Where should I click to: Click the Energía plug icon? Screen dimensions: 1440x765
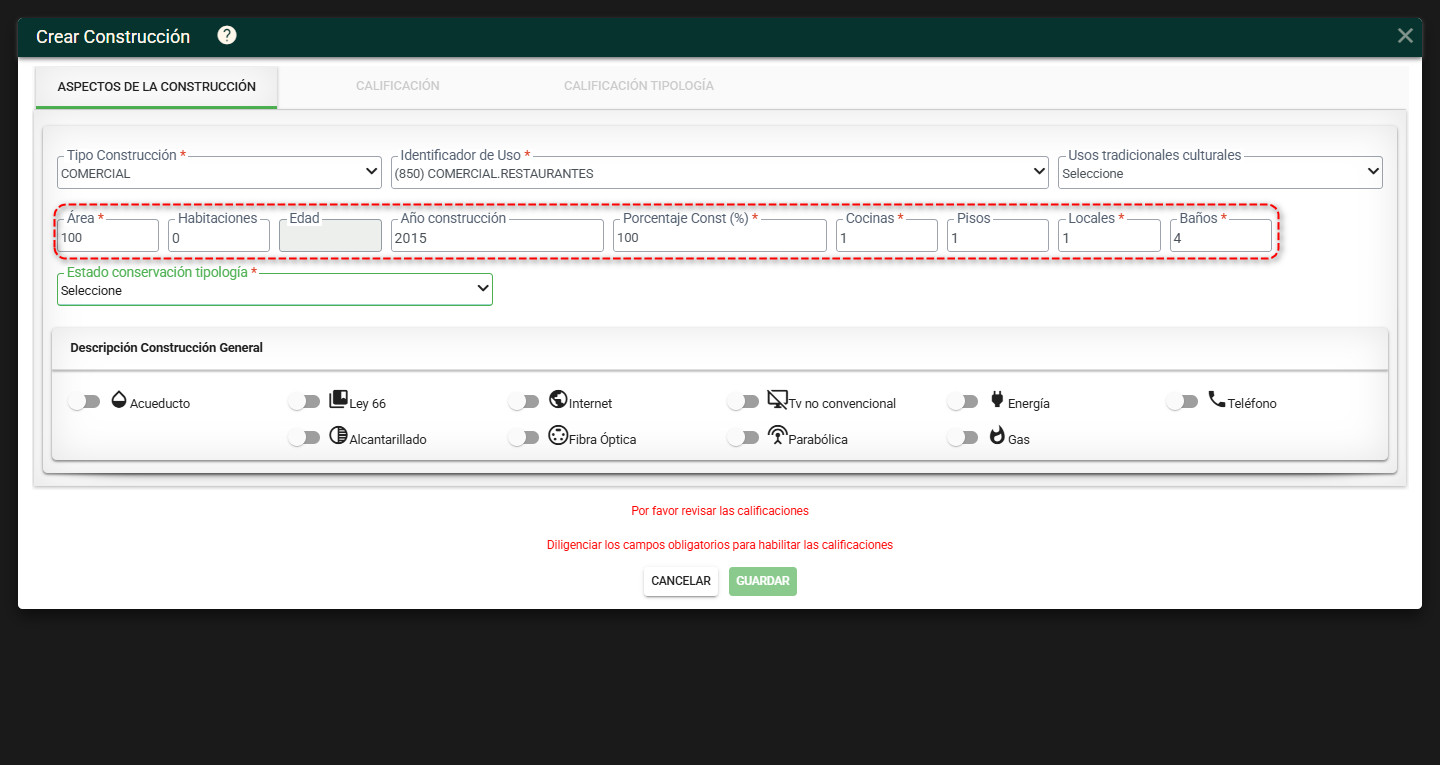(x=997, y=399)
